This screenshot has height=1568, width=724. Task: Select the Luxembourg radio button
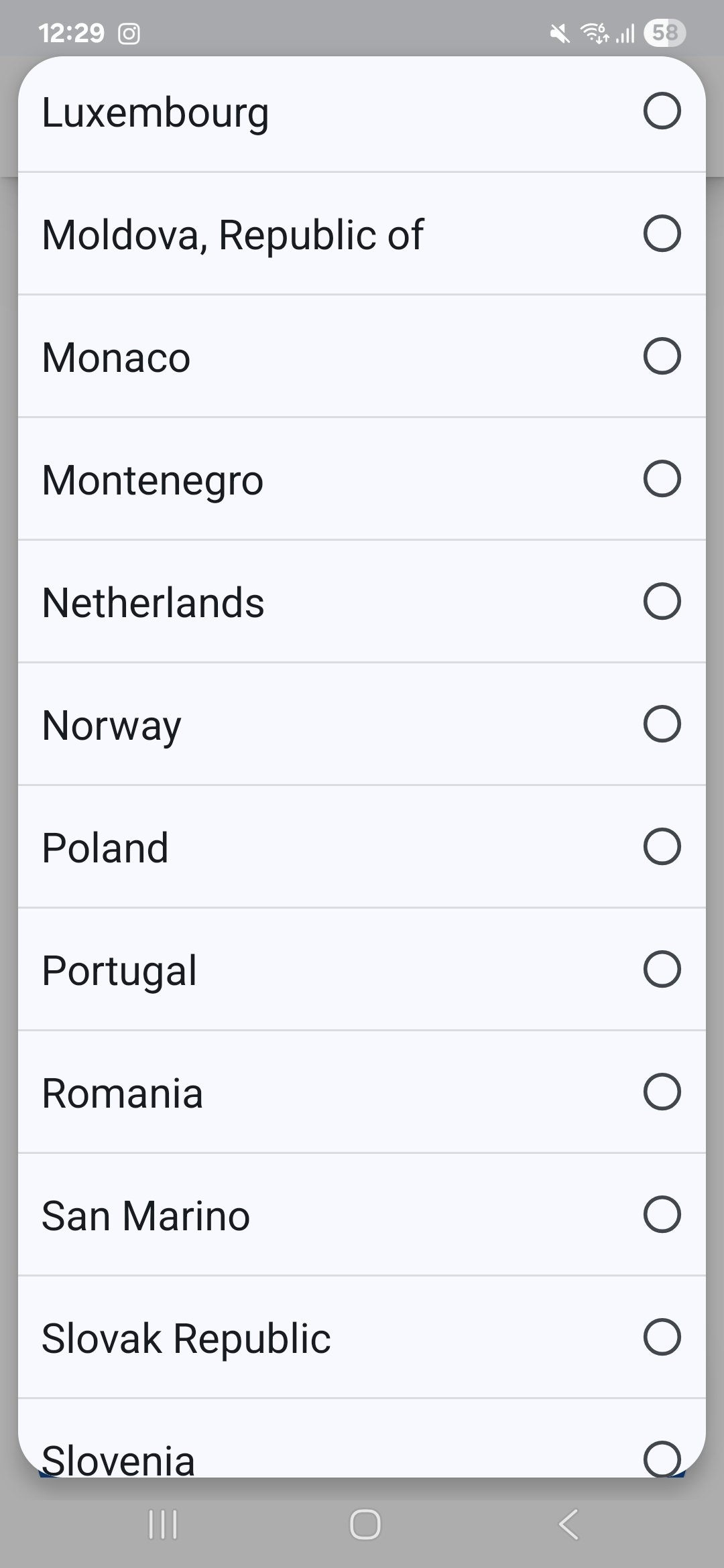click(x=662, y=111)
